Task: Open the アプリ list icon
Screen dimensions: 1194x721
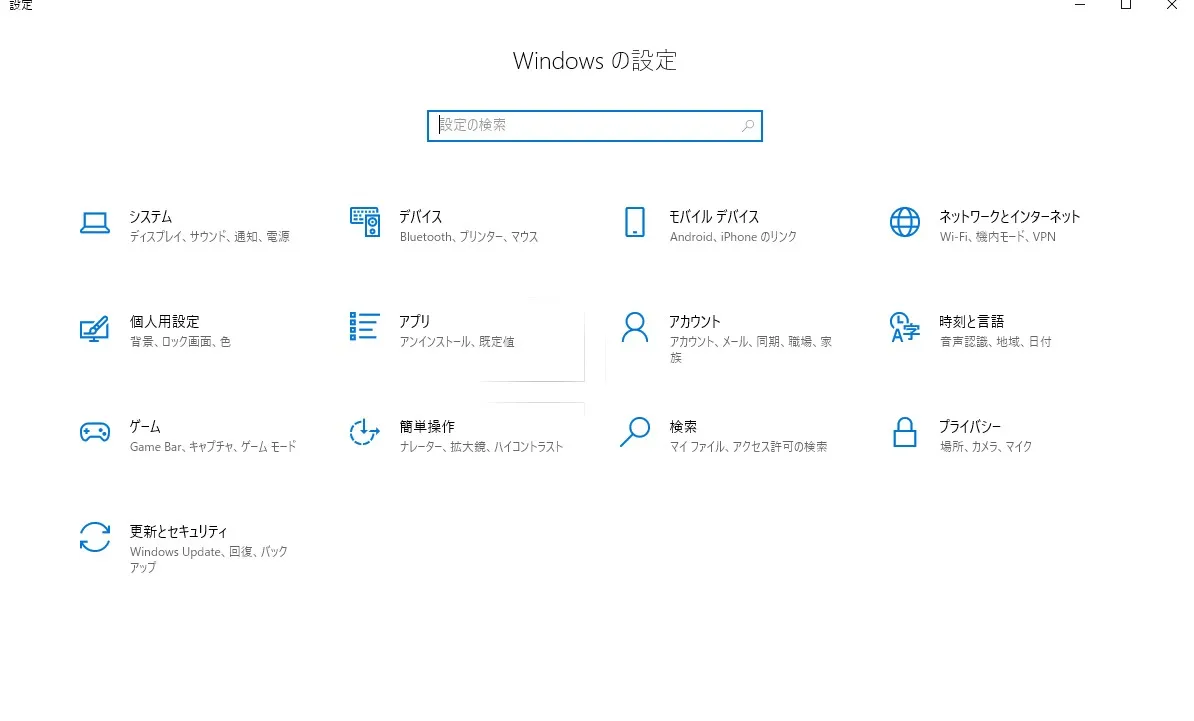Action: (364, 327)
